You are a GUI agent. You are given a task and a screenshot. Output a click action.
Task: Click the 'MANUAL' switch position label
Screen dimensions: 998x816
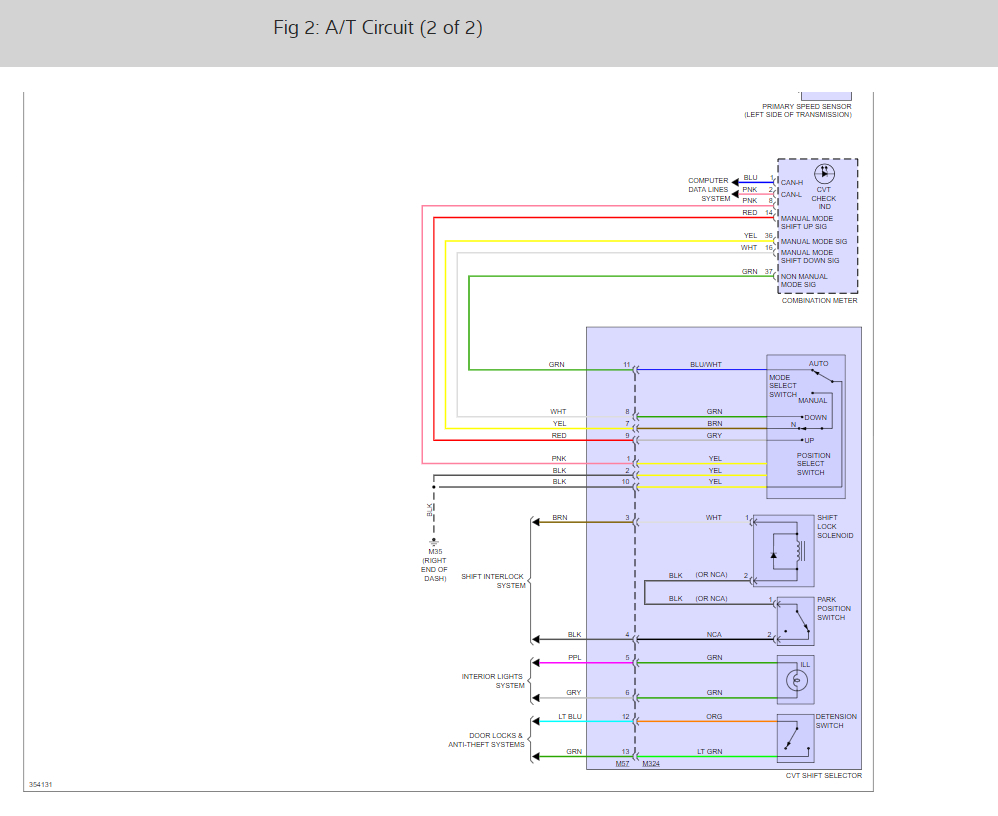pyautogui.click(x=813, y=400)
